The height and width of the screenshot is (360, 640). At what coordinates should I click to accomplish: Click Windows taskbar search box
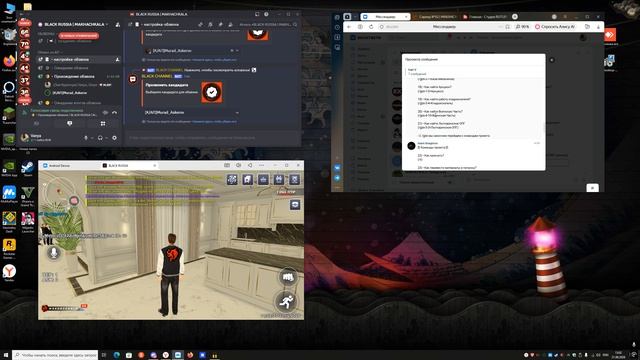pos(55,355)
